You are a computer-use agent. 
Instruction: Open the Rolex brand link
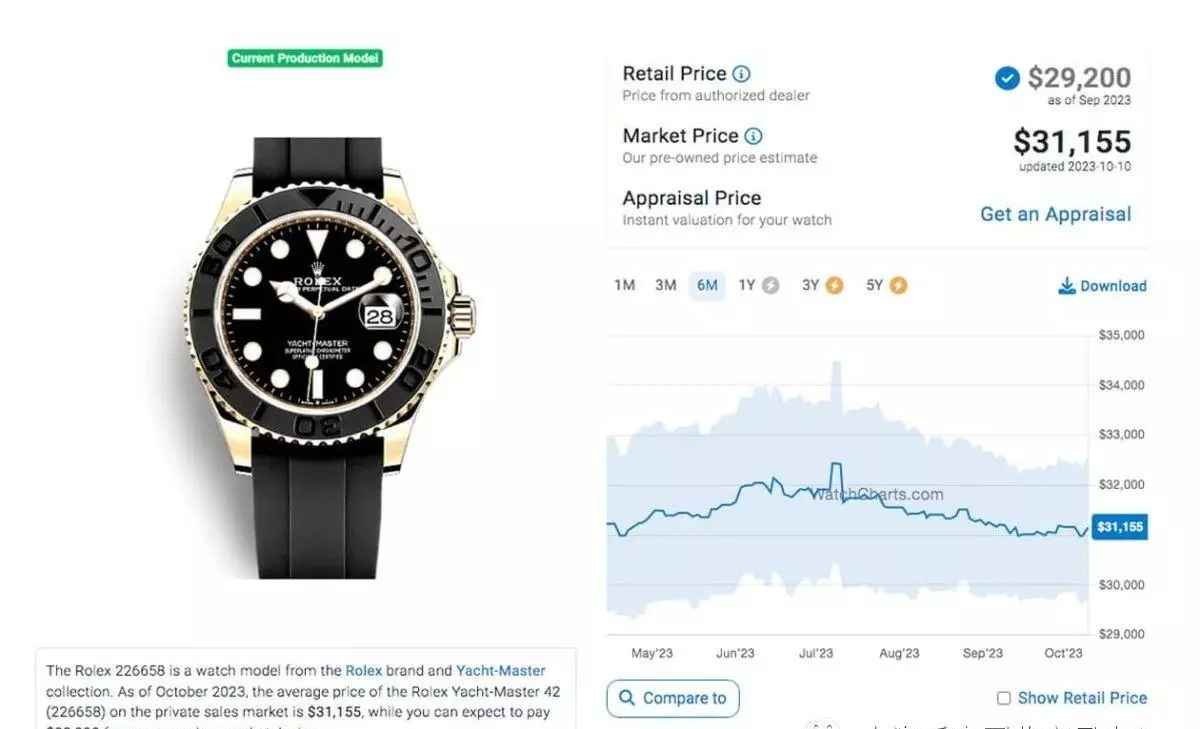click(x=364, y=670)
